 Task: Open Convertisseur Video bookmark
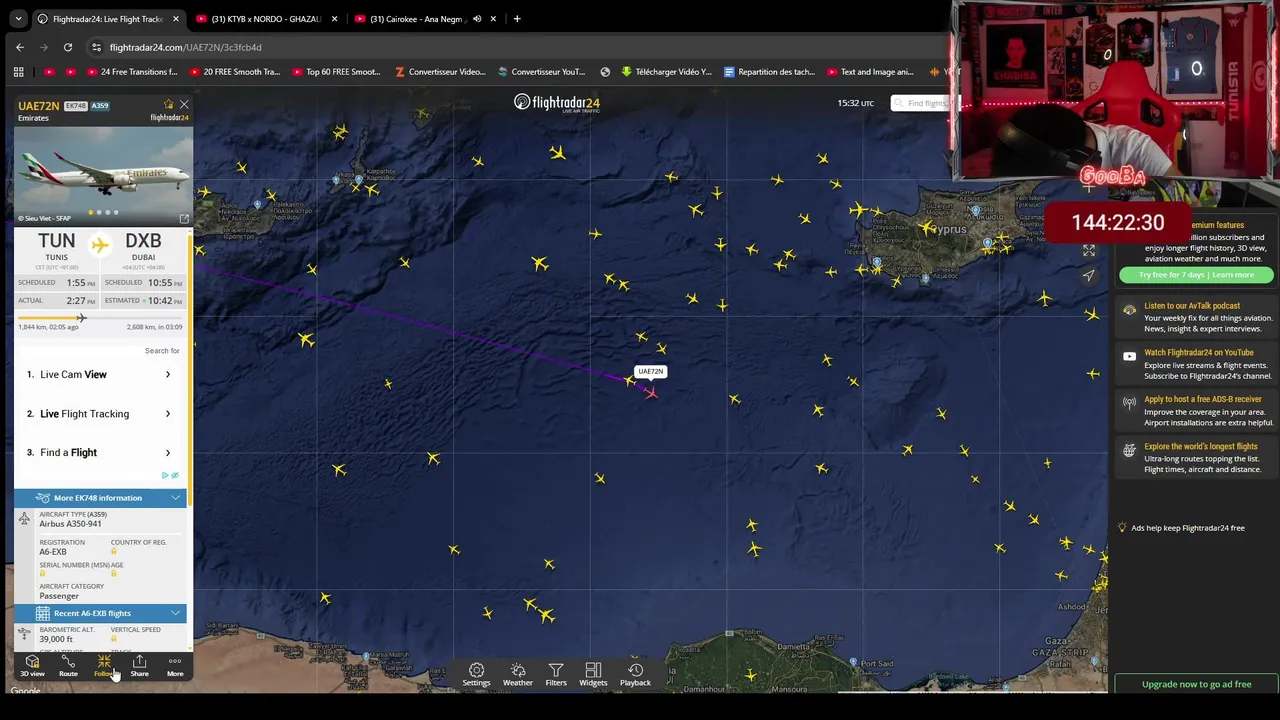(x=441, y=72)
